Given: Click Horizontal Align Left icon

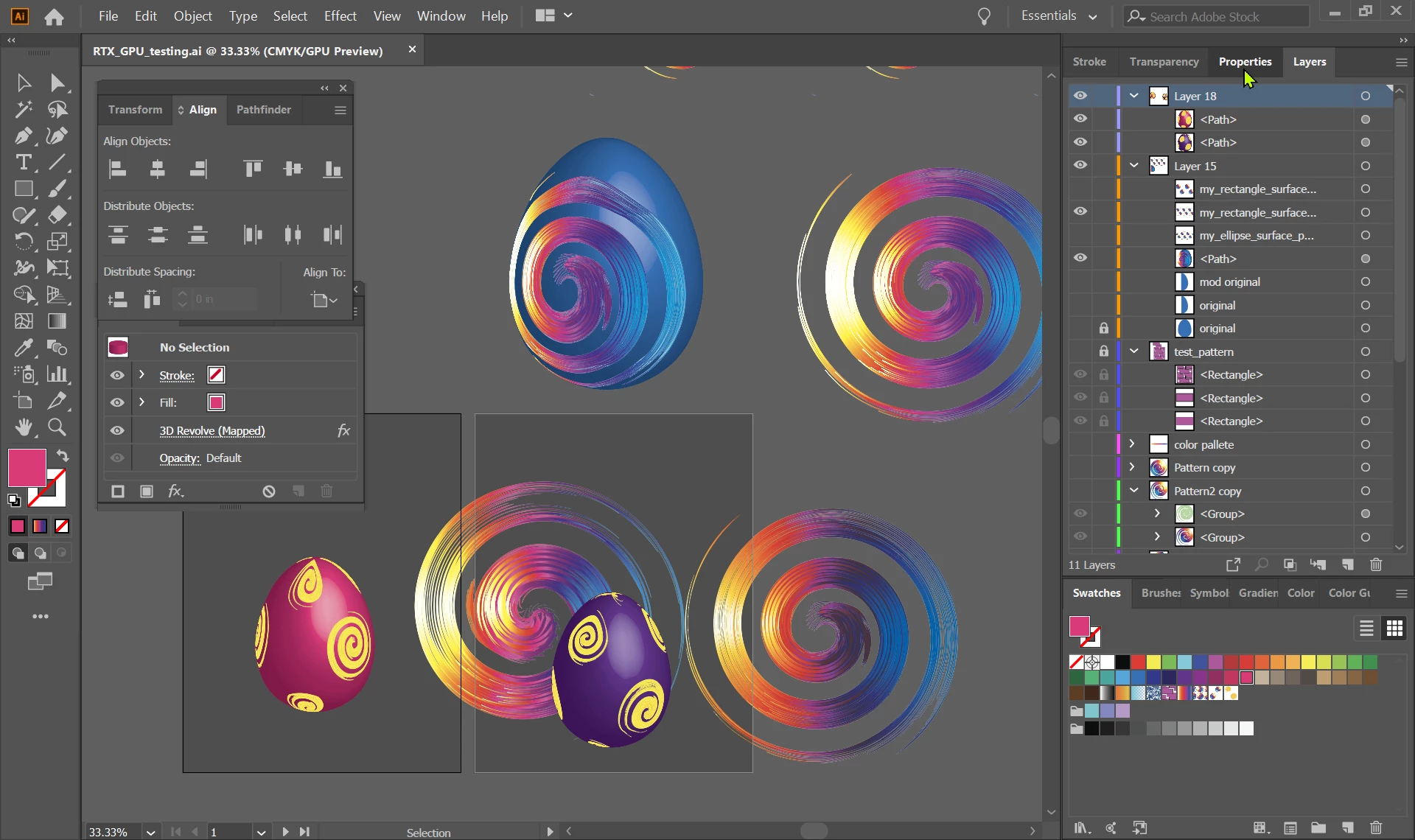Looking at the screenshot, I should pyautogui.click(x=118, y=169).
